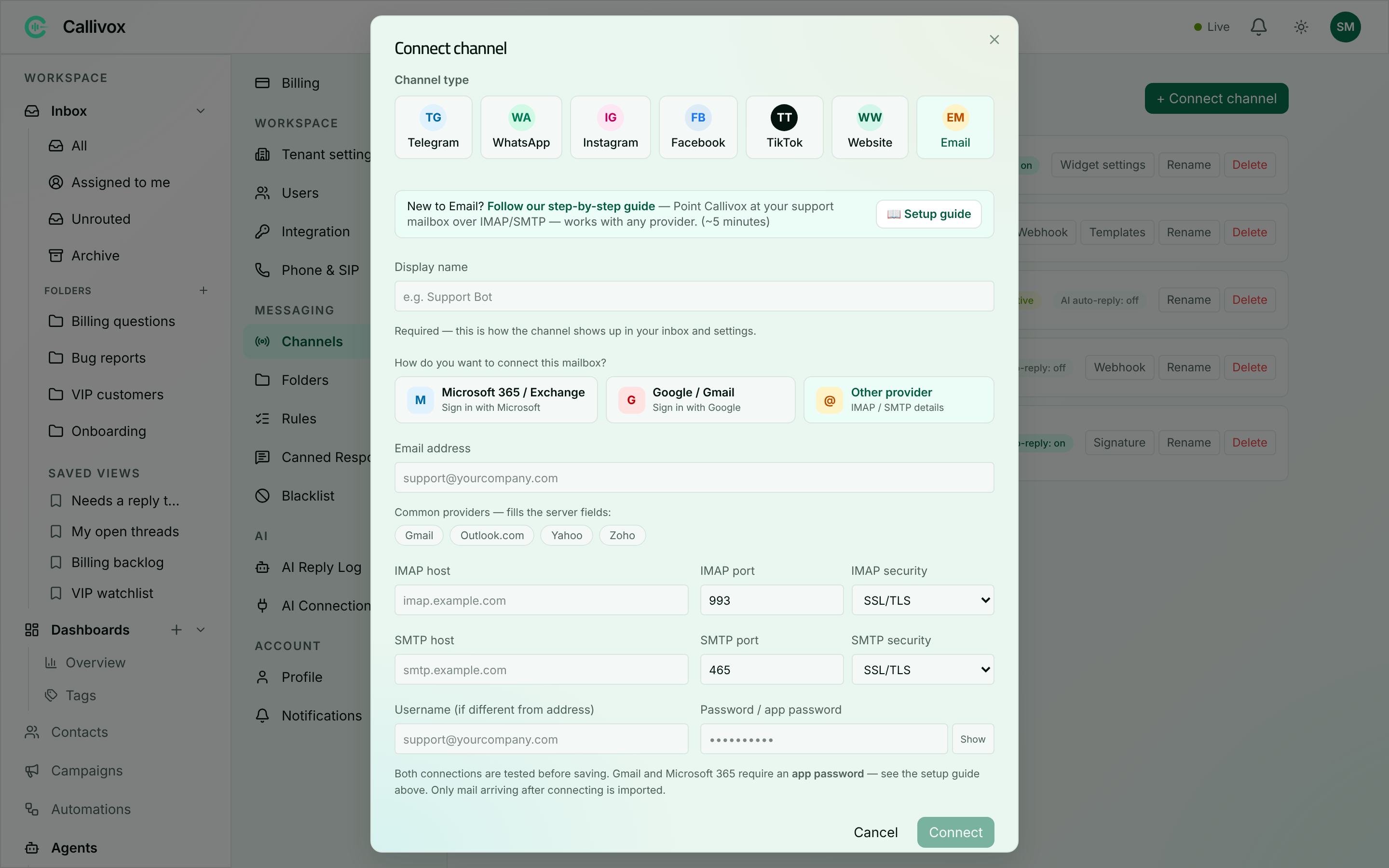This screenshot has width=1389, height=868.
Task: Edit the SMTP port value 465
Action: [x=771, y=669]
